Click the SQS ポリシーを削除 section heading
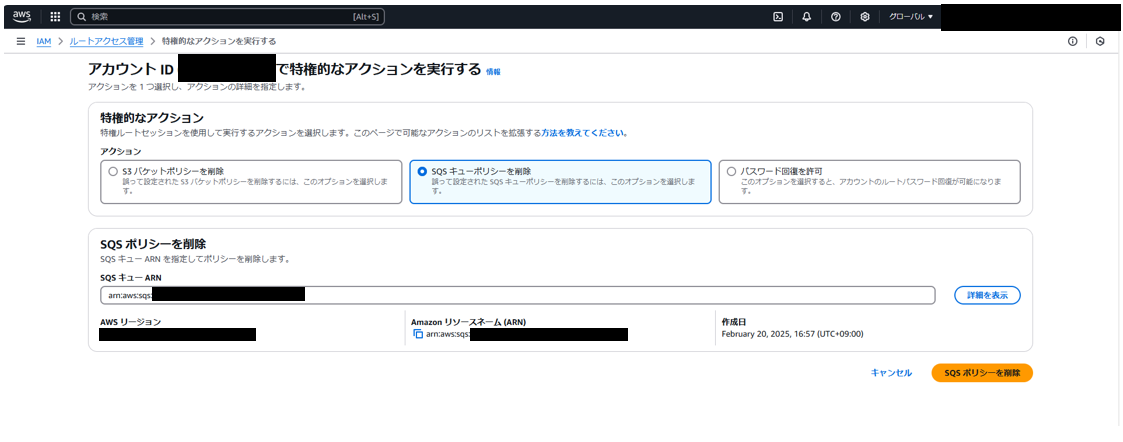 153,244
